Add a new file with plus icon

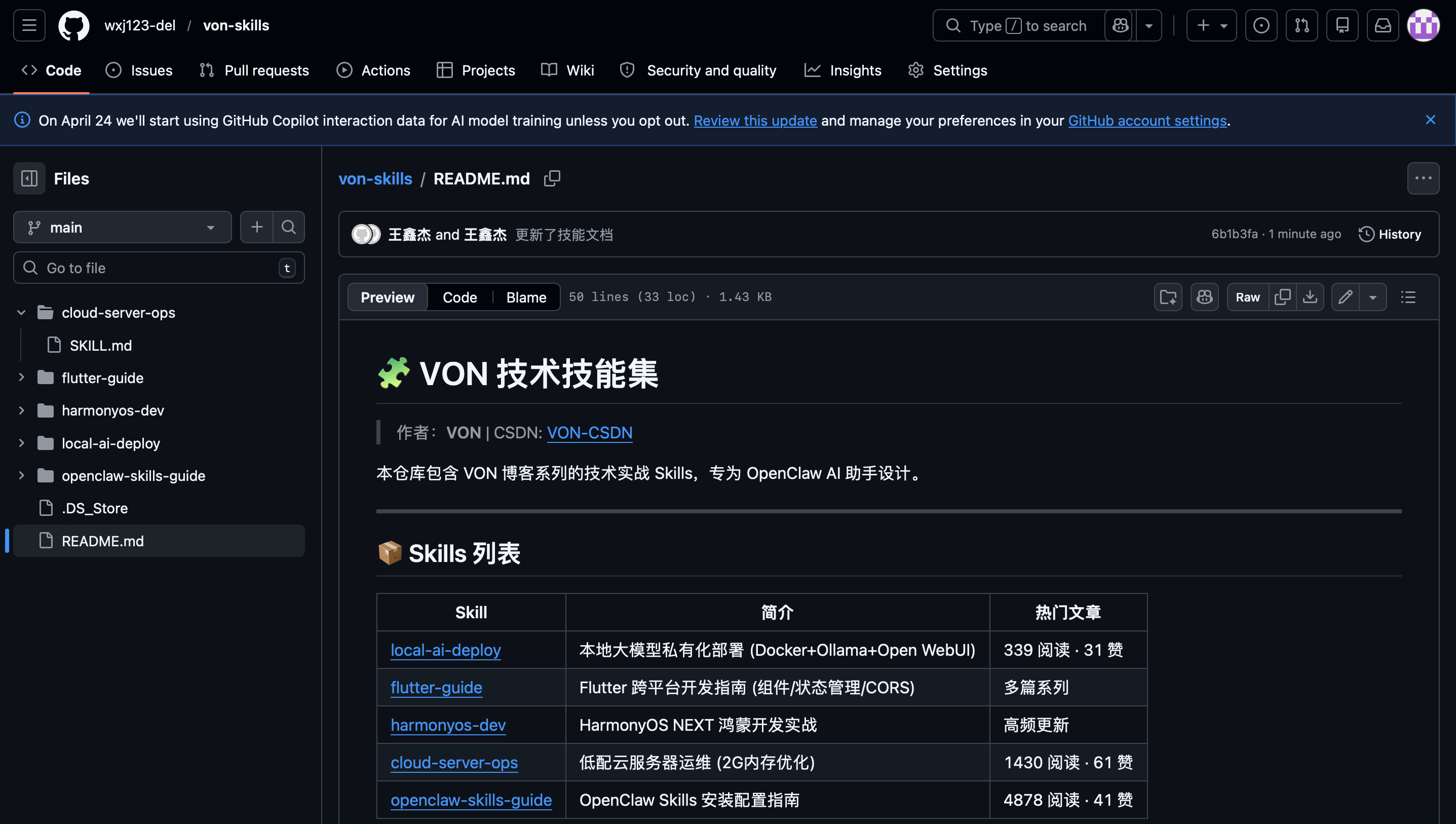[x=257, y=227]
